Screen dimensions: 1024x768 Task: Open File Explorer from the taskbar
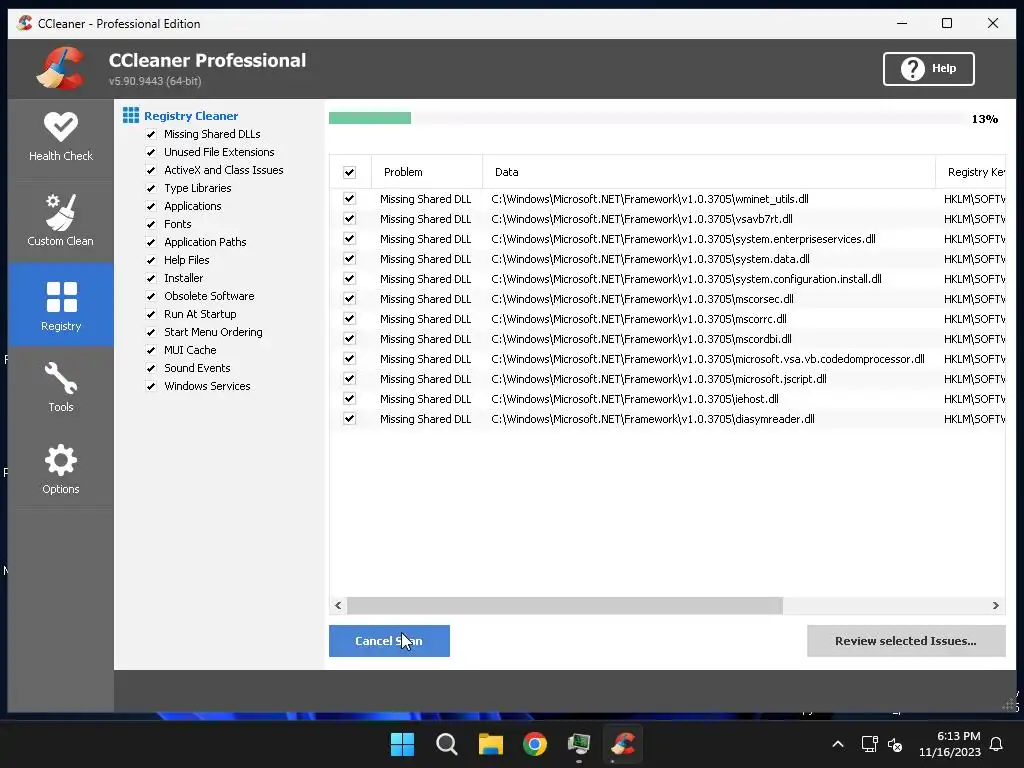tap(490, 744)
